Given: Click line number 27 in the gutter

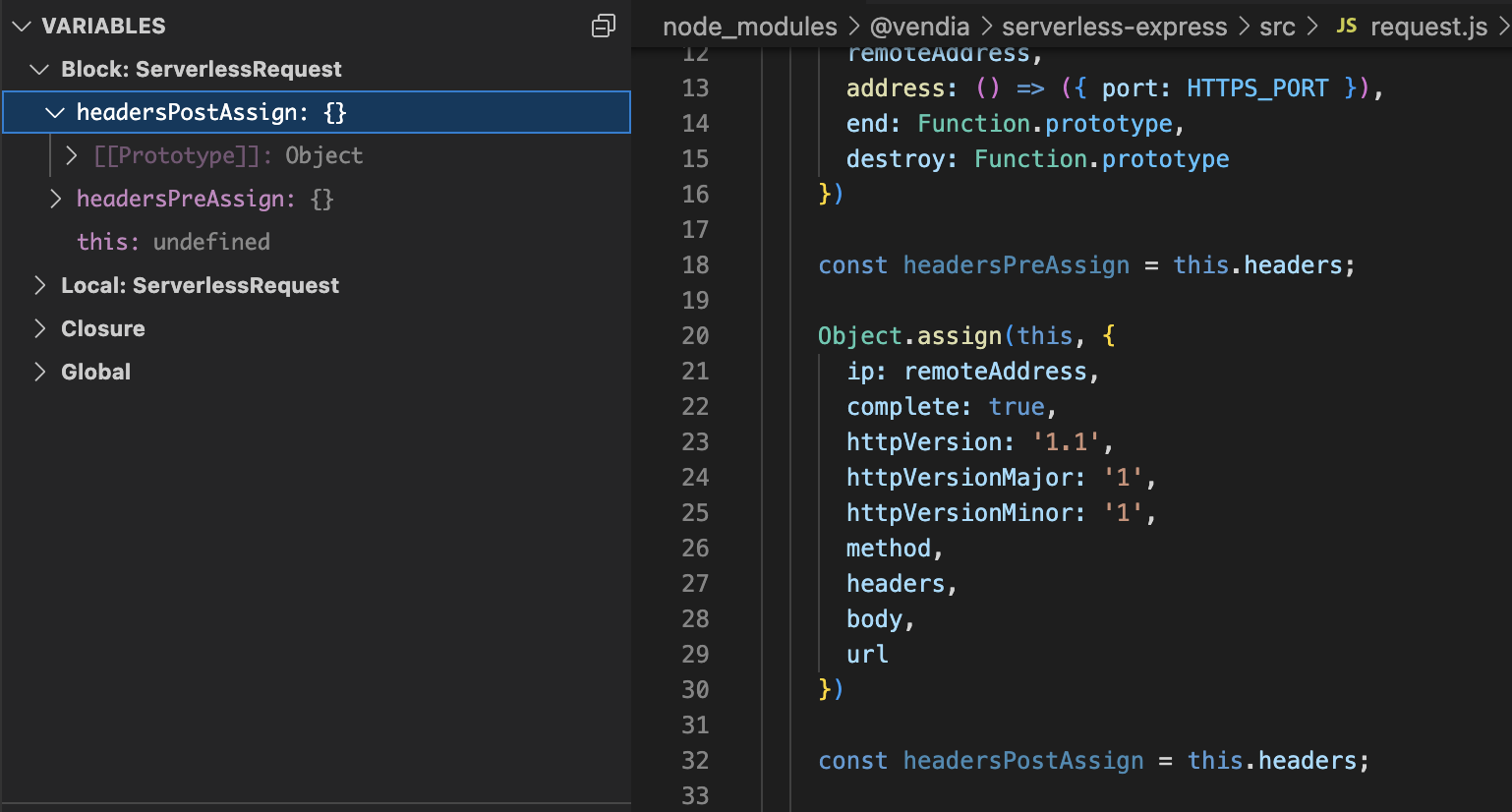Looking at the screenshot, I should click(x=695, y=584).
